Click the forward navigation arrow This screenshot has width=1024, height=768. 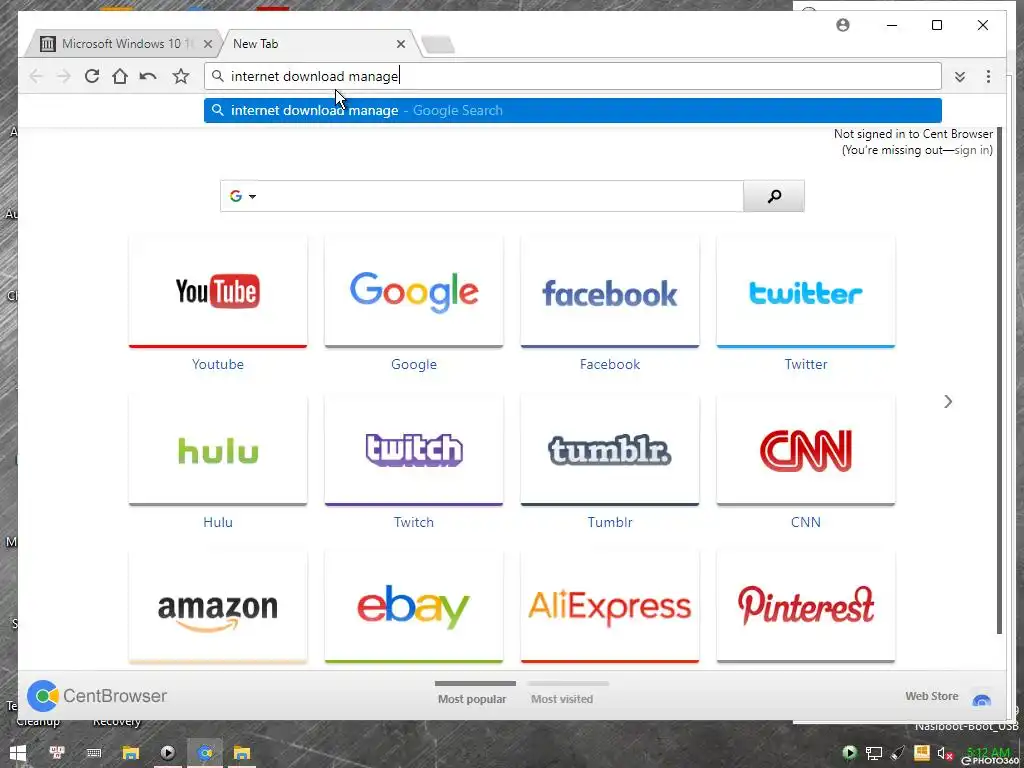[63, 76]
